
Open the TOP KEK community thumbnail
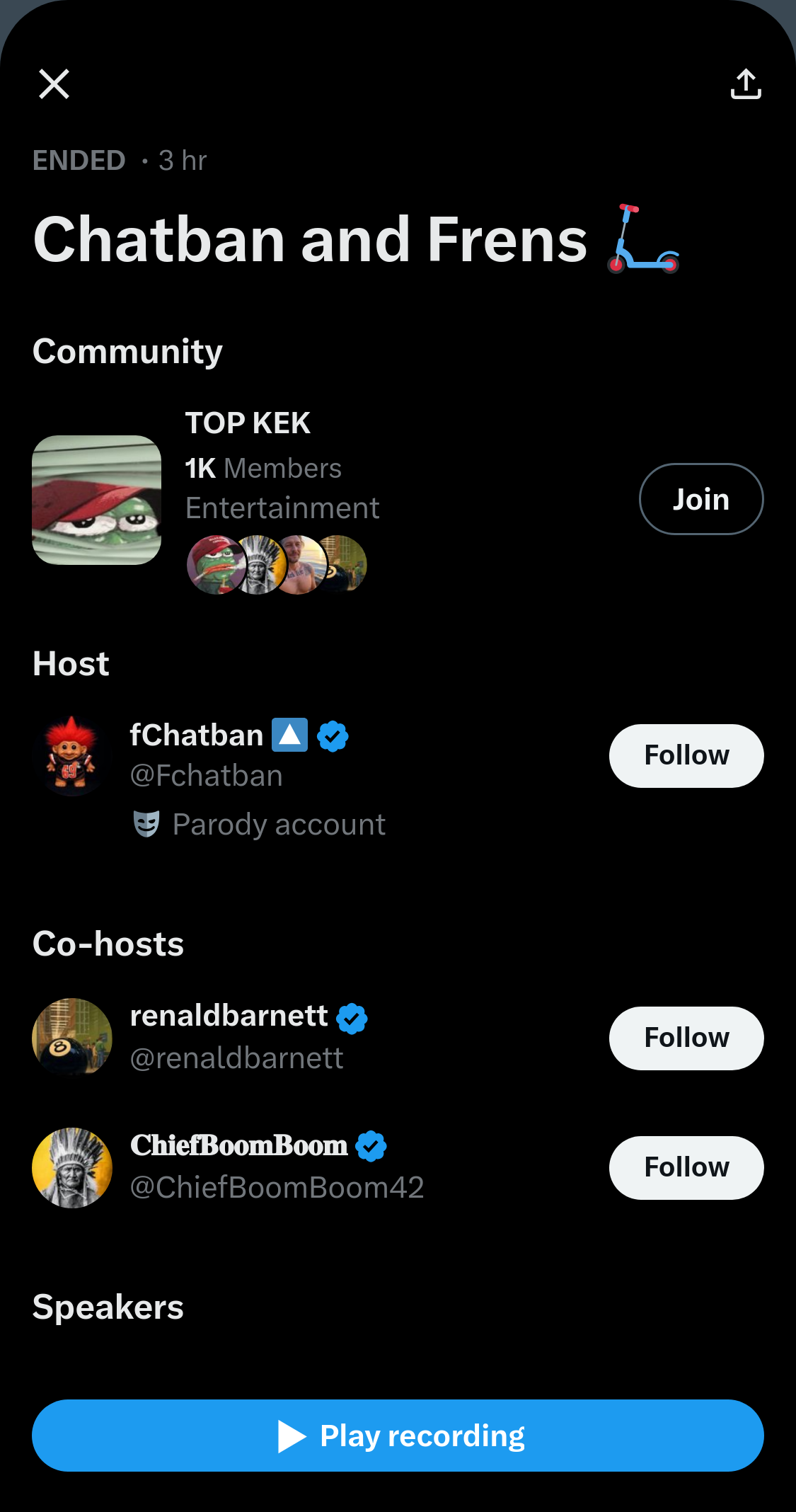point(97,500)
